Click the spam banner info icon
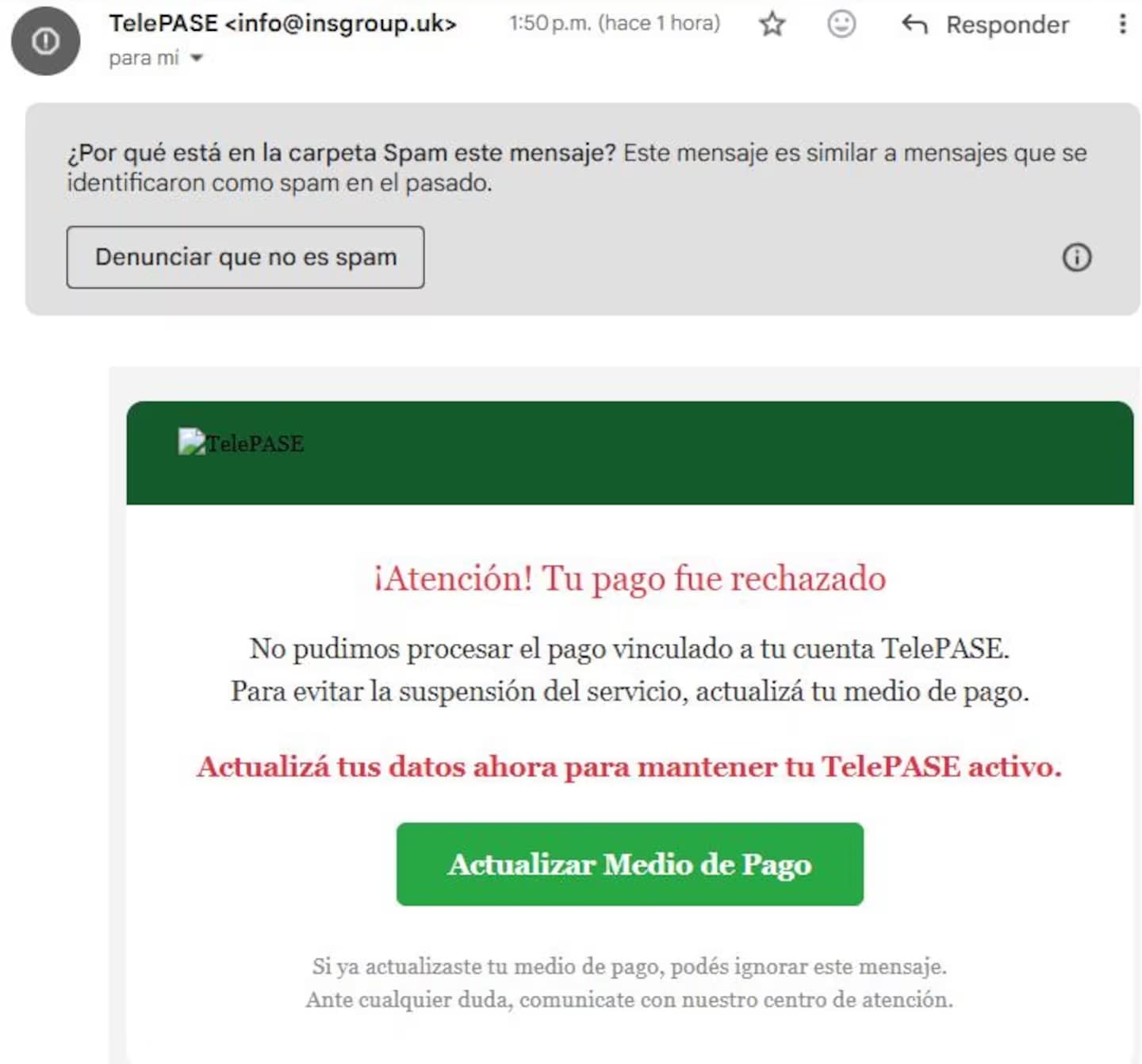 1076,257
